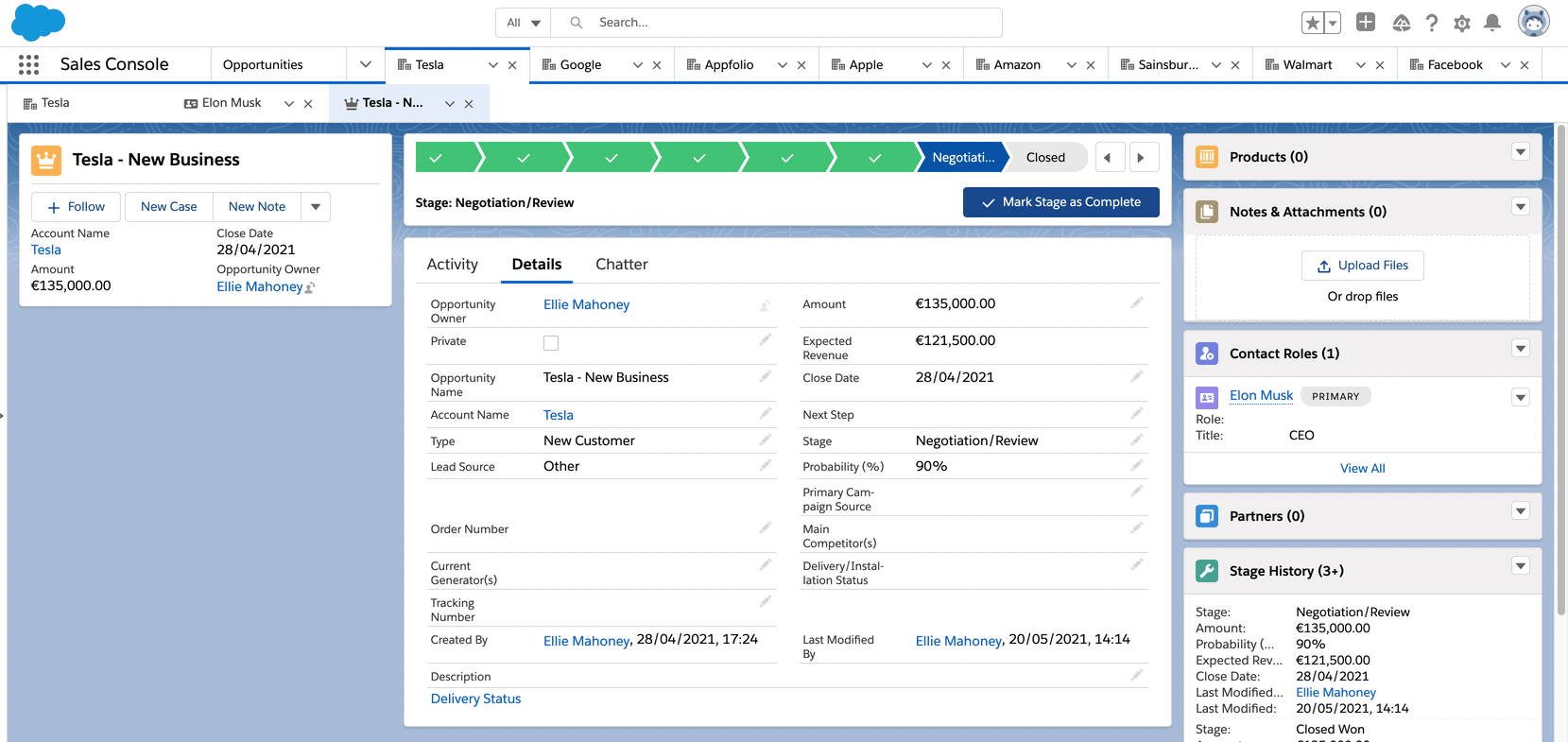This screenshot has width=1568, height=742.
Task: Click the Notes & Attachments panel icon
Action: 1207,212
